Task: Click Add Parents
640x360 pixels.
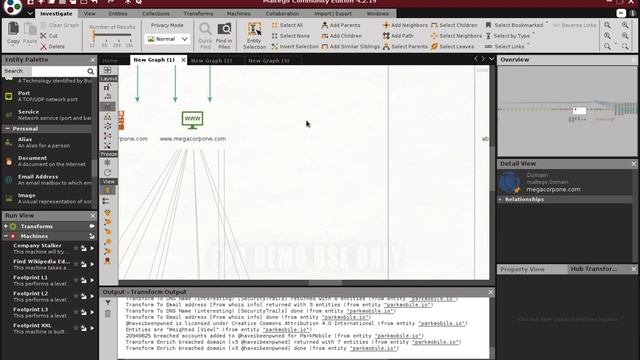Action: (x=341, y=25)
